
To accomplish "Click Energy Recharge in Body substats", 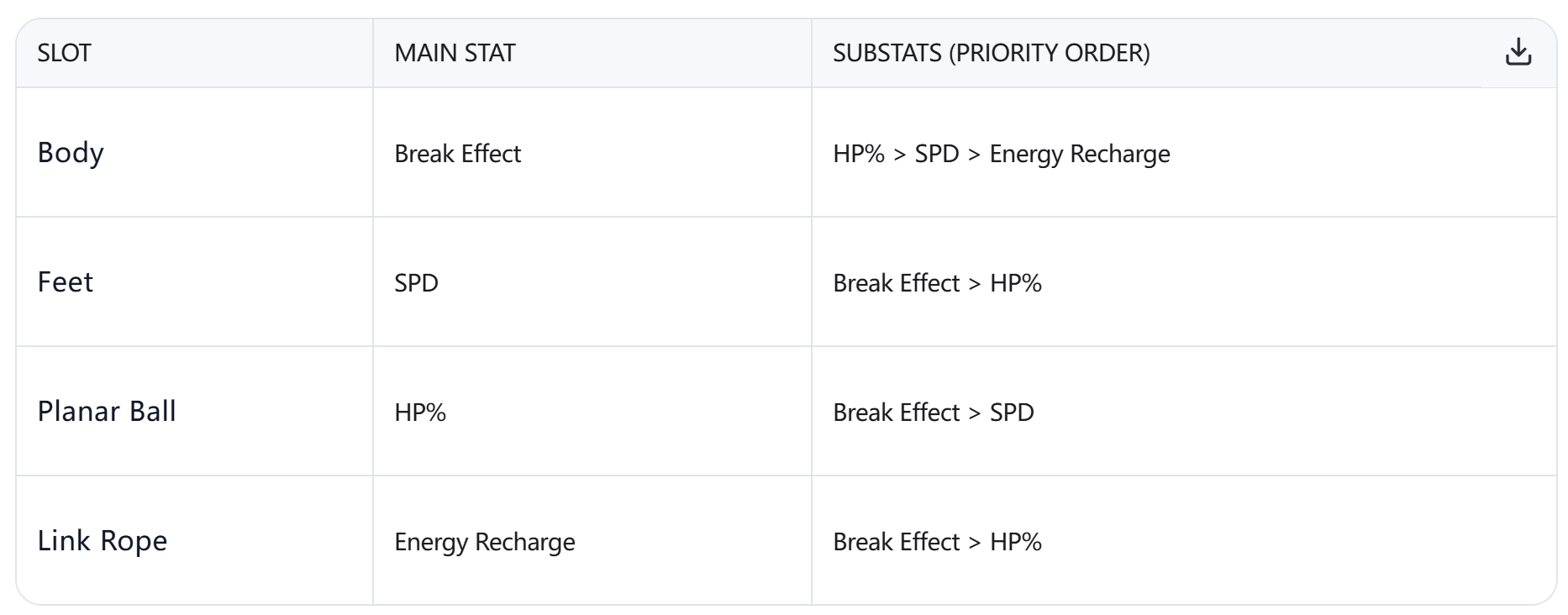I will [x=1079, y=154].
